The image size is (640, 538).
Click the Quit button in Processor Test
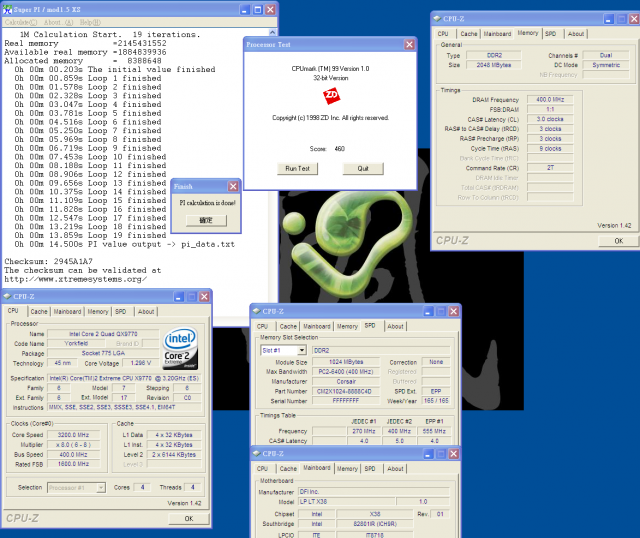tap(363, 169)
